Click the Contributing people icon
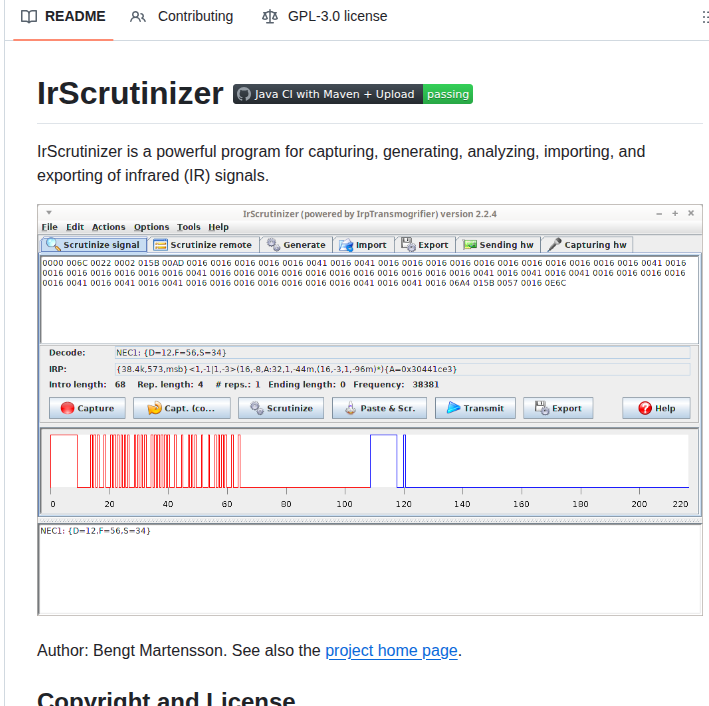 137,17
